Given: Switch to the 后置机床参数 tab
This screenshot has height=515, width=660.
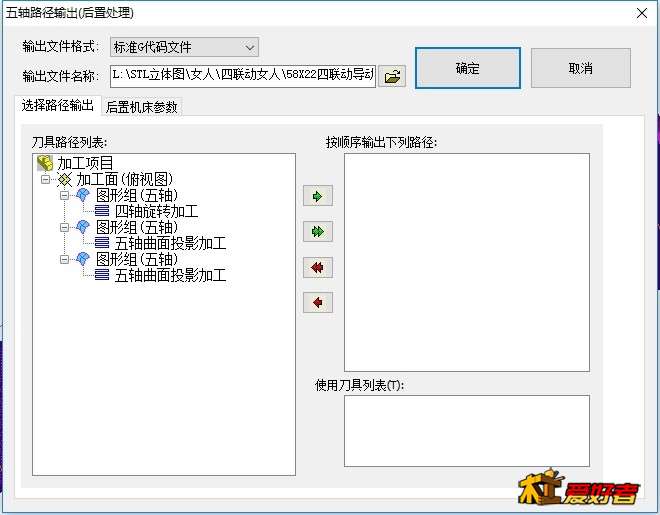Looking at the screenshot, I should tap(141, 107).
